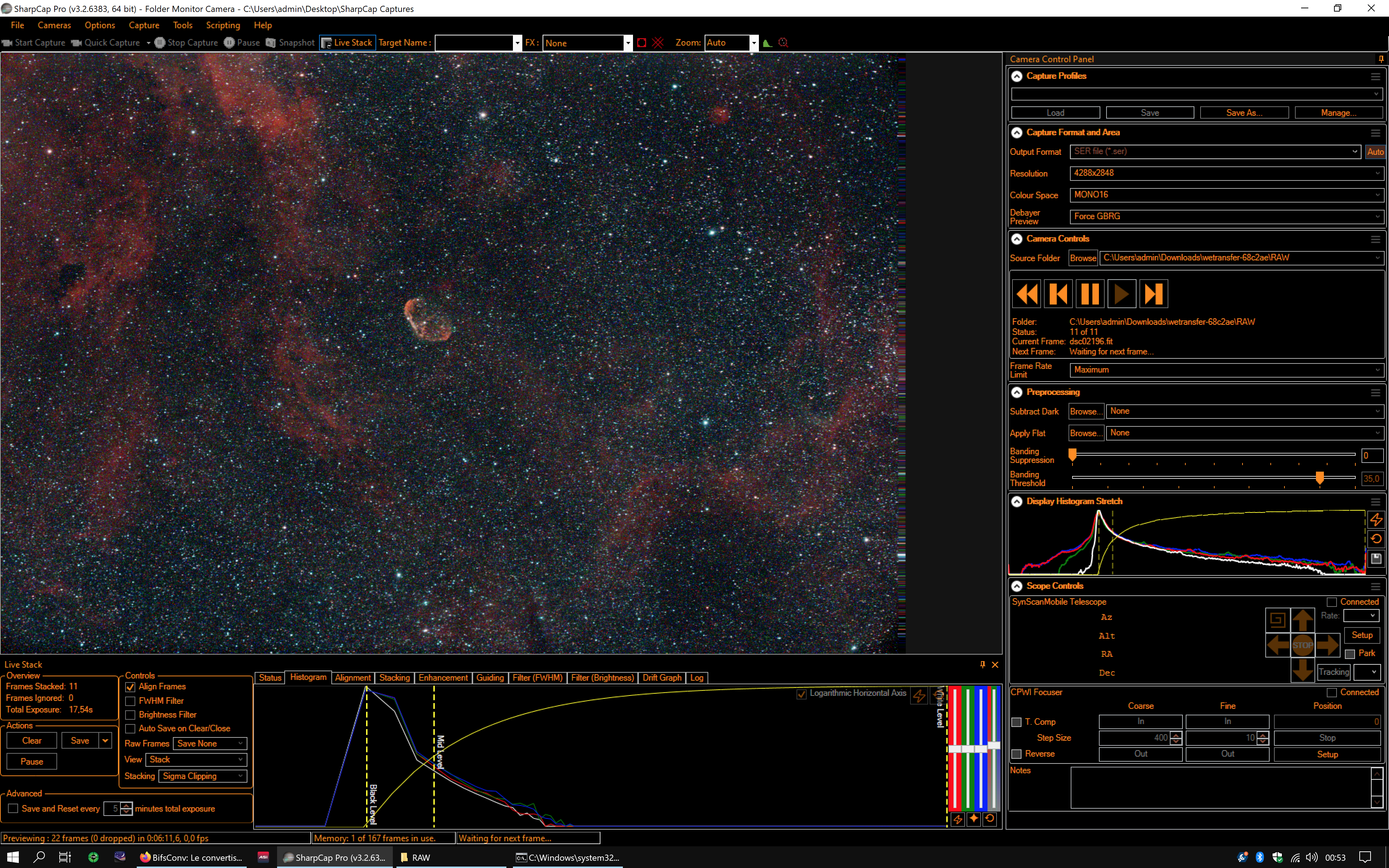
Task: Click the scope STOP button icon
Action: (x=1302, y=645)
